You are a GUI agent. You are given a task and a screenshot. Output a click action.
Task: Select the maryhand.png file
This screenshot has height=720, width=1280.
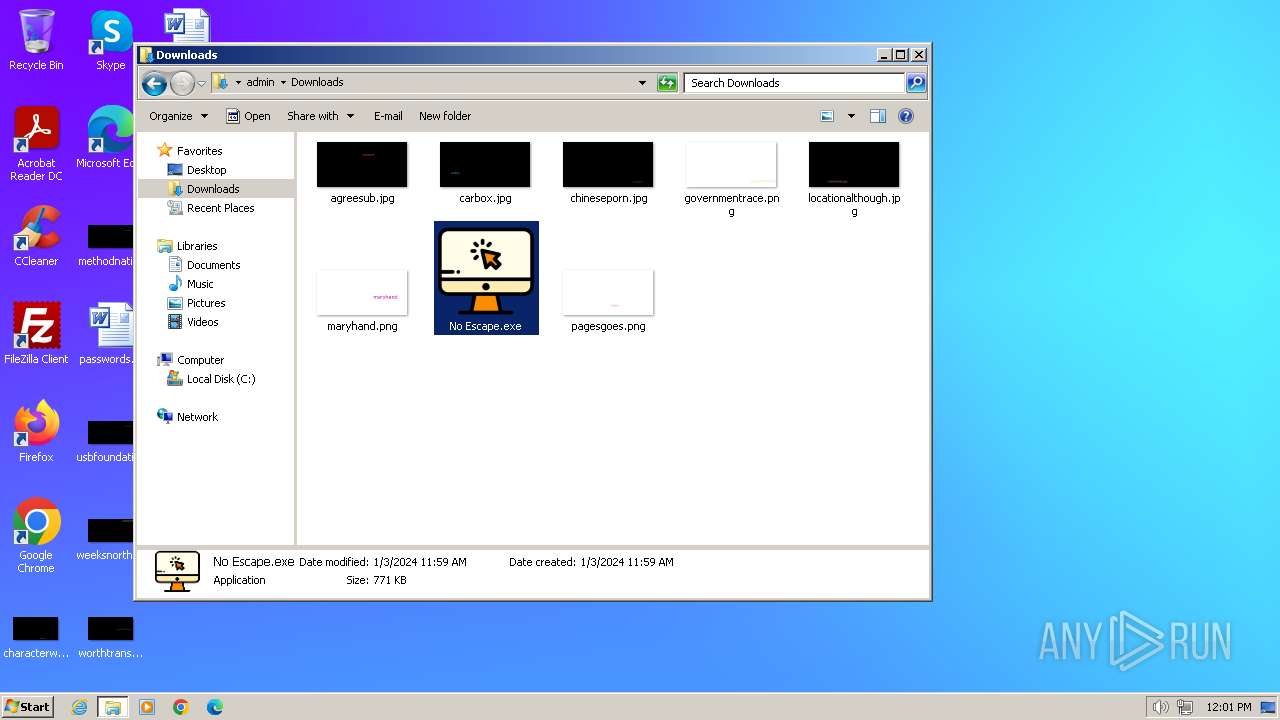coord(362,300)
